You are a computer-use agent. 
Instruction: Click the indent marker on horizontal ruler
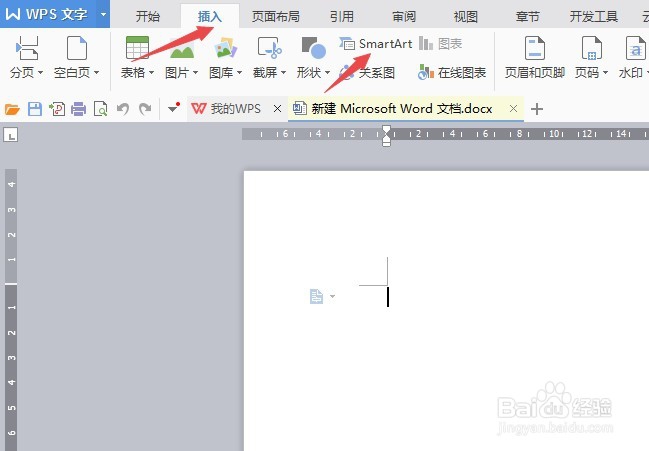(386, 136)
